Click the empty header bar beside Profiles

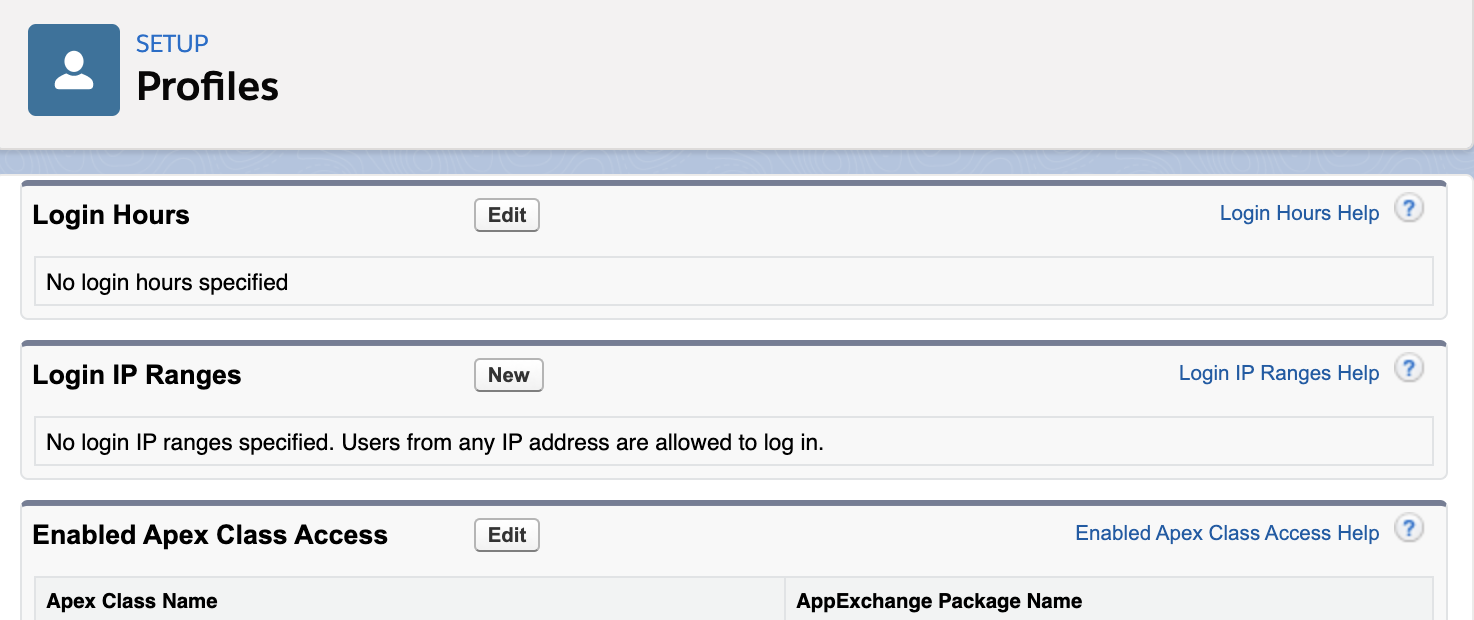pos(850,75)
